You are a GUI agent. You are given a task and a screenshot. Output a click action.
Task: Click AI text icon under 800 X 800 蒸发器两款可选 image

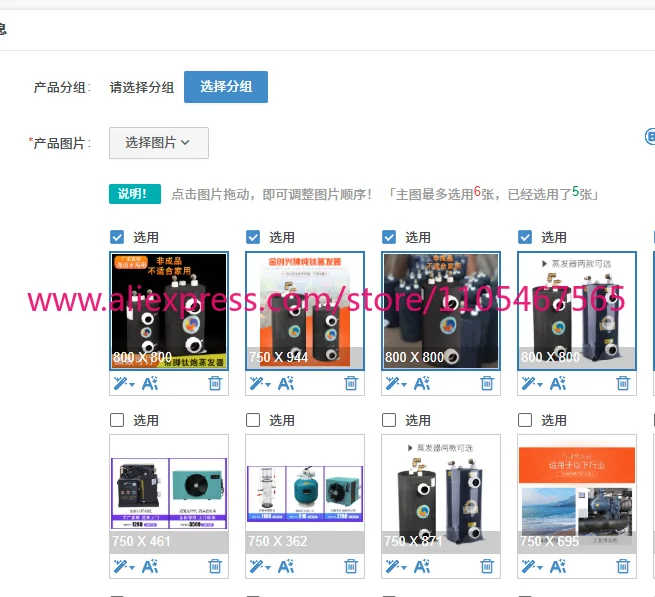(558, 383)
